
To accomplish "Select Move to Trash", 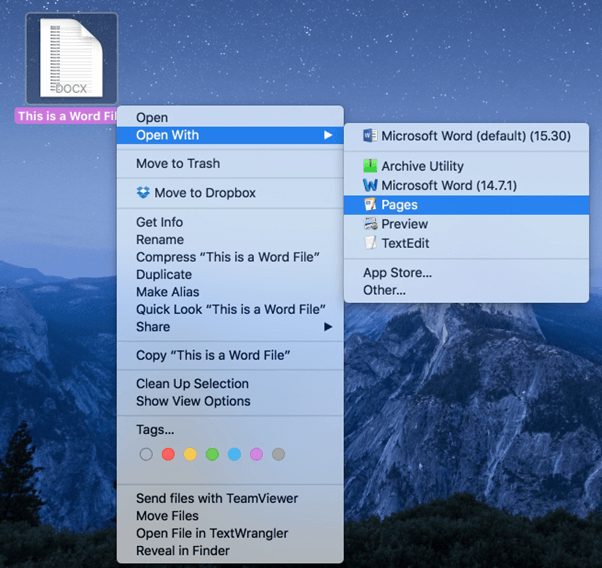I will click(x=230, y=164).
